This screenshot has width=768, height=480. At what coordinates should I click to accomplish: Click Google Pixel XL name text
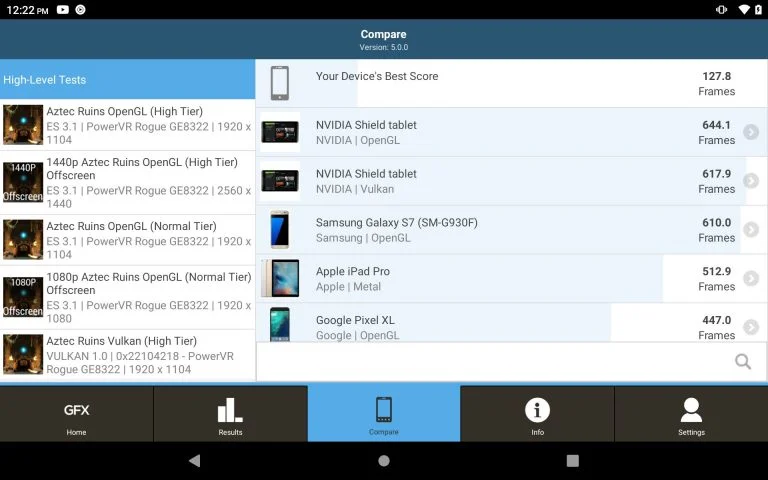click(x=355, y=320)
